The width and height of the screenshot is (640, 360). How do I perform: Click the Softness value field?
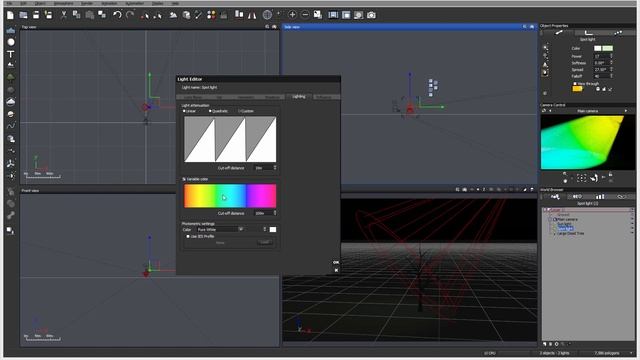click(x=601, y=63)
